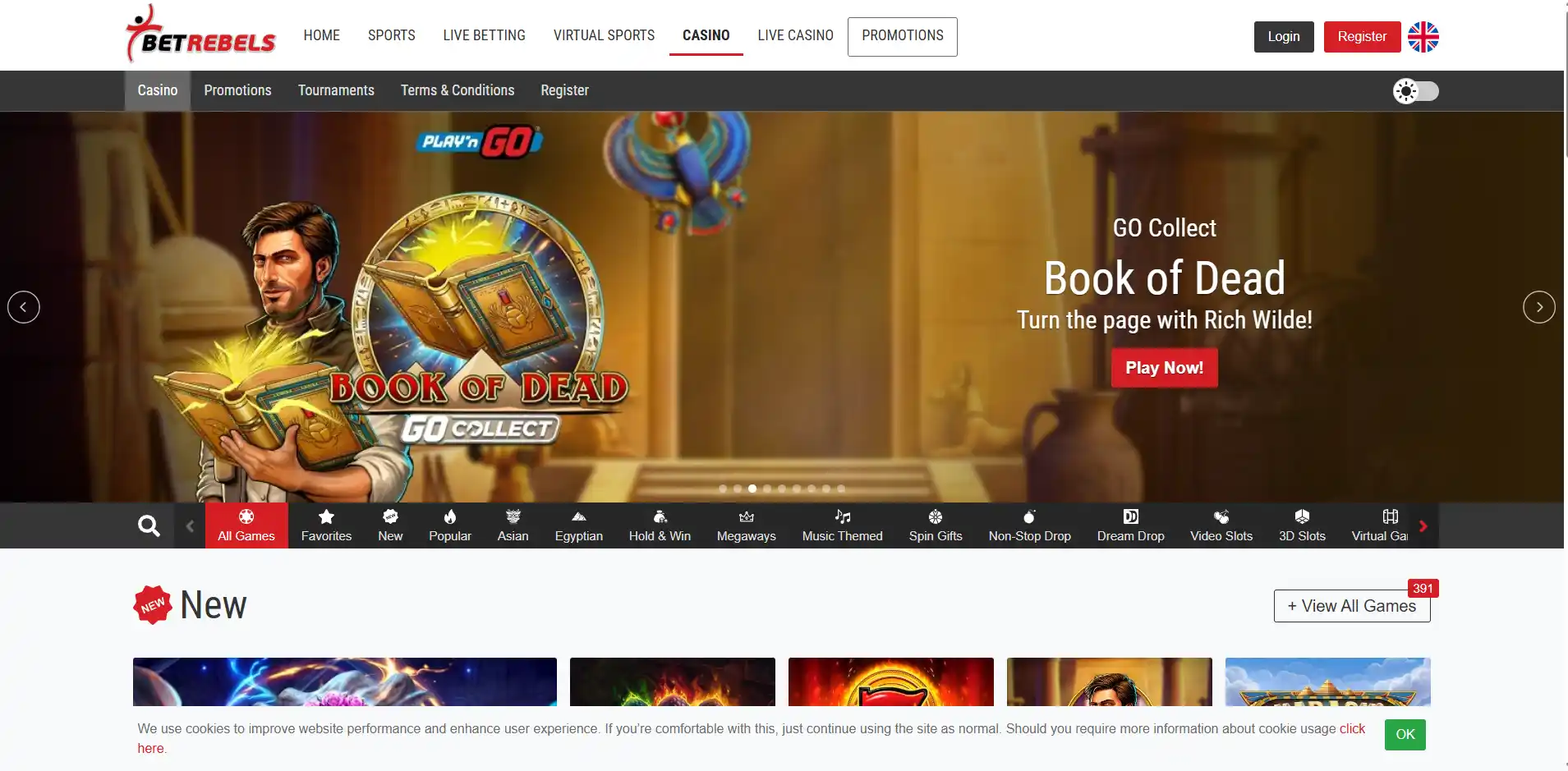Select the Music Themed category
The width and height of the screenshot is (1568, 771).
click(x=843, y=525)
